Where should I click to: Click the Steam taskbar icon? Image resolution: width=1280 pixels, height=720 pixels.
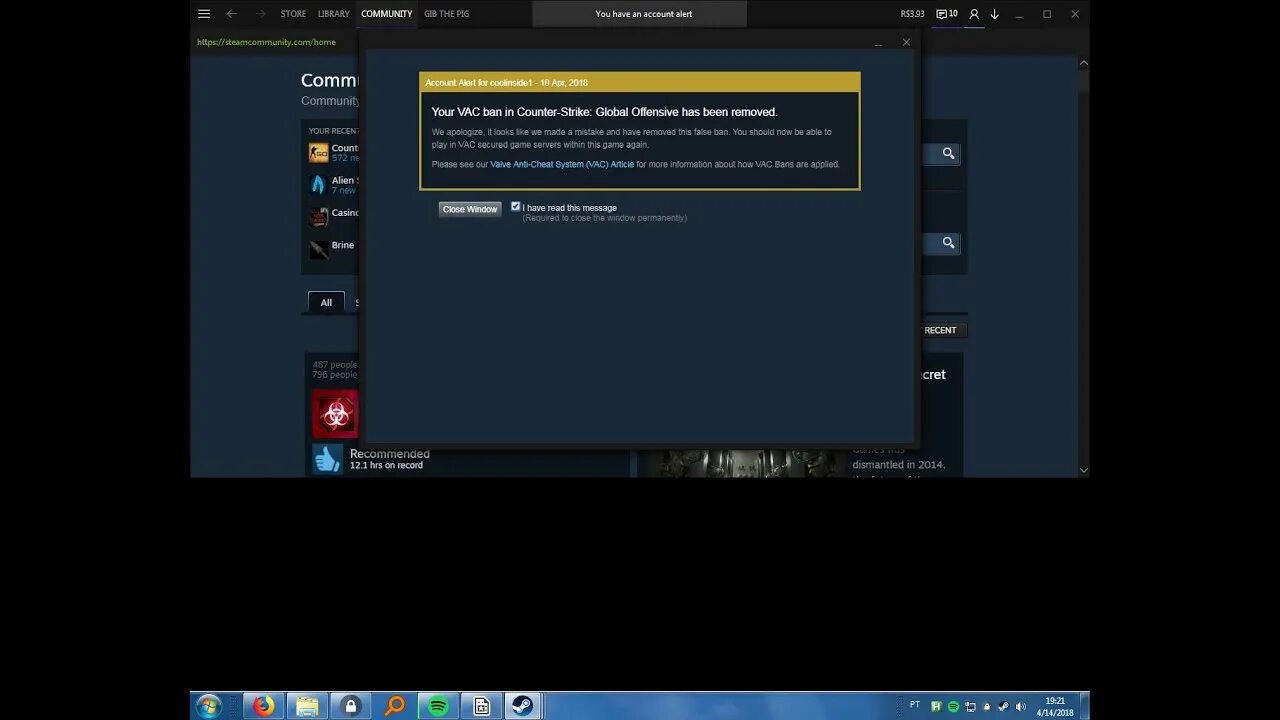523,706
